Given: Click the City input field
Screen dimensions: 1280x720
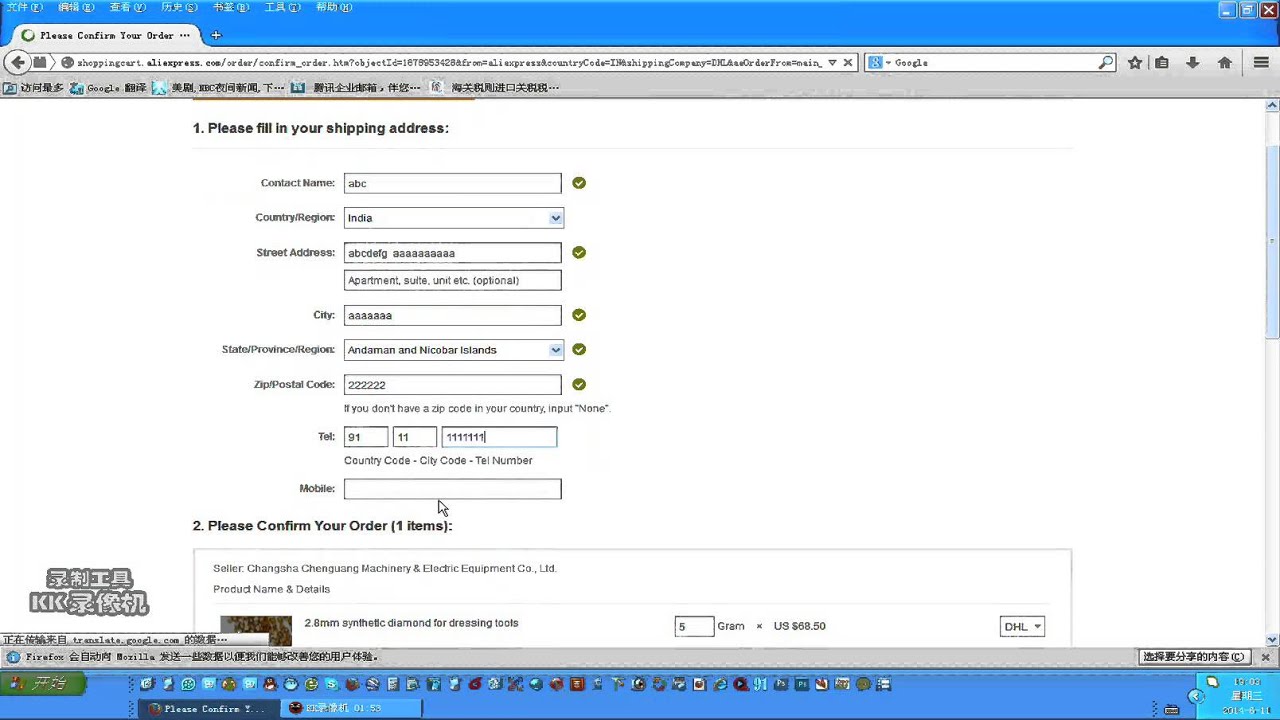Looking at the screenshot, I should (x=452, y=315).
